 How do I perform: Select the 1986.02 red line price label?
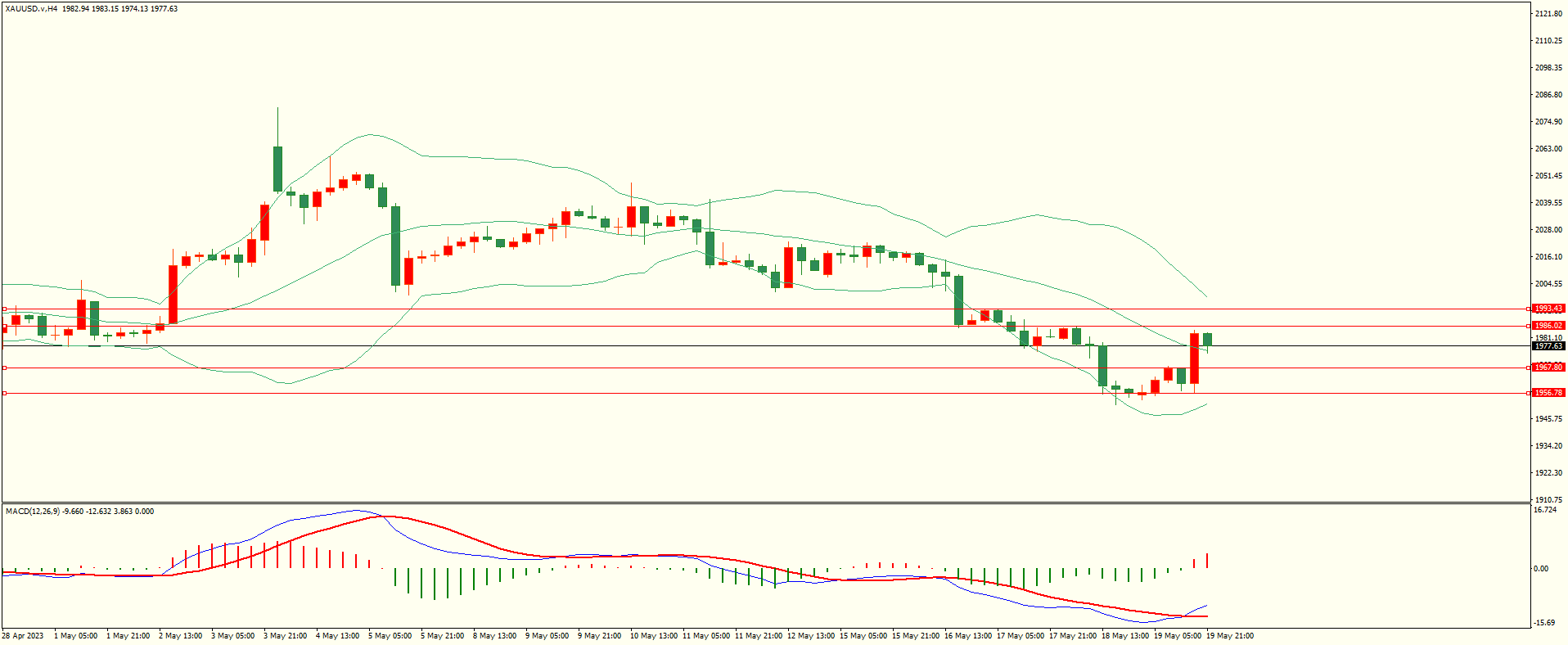(1548, 326)
